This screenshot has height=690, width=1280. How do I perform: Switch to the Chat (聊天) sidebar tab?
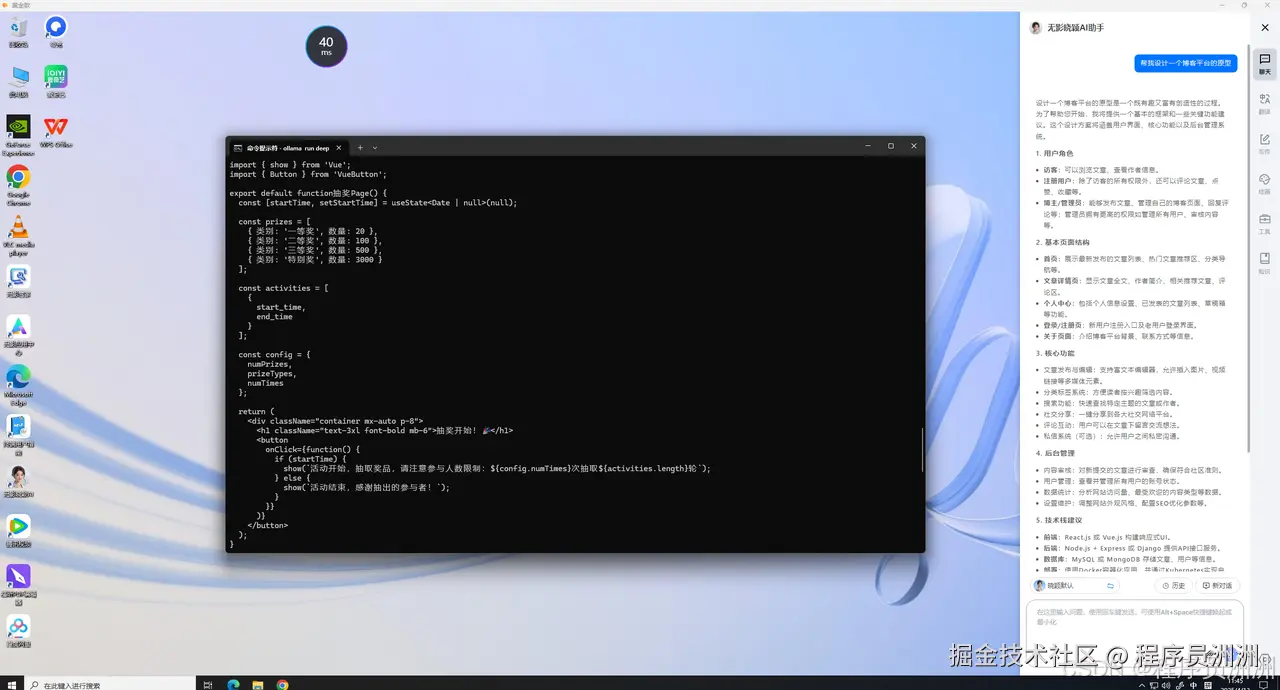[1264, 64]
